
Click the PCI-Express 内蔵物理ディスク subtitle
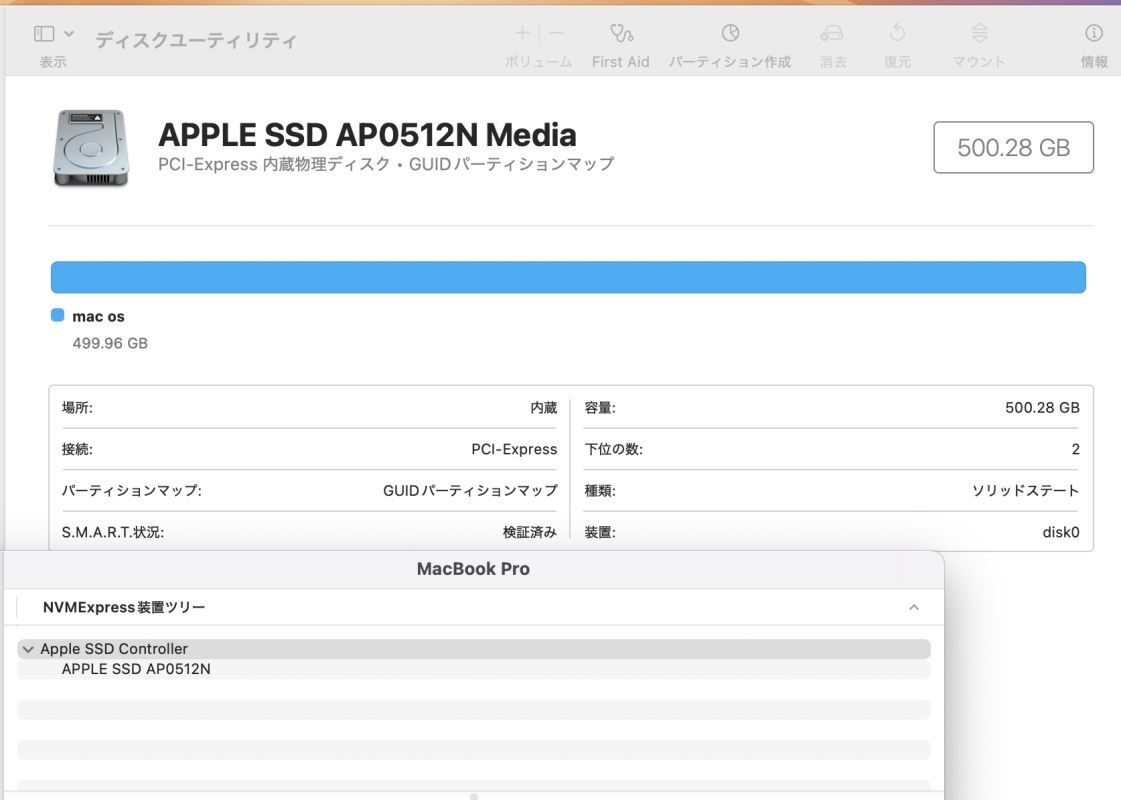[x=386, y=164]
